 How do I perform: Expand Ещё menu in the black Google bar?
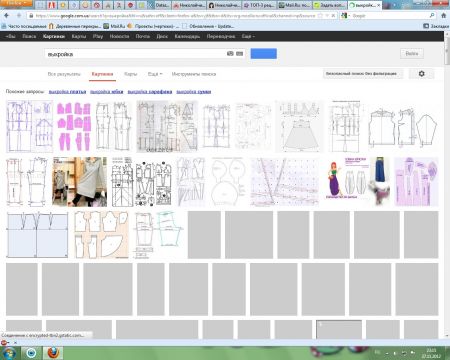point(248,36)
